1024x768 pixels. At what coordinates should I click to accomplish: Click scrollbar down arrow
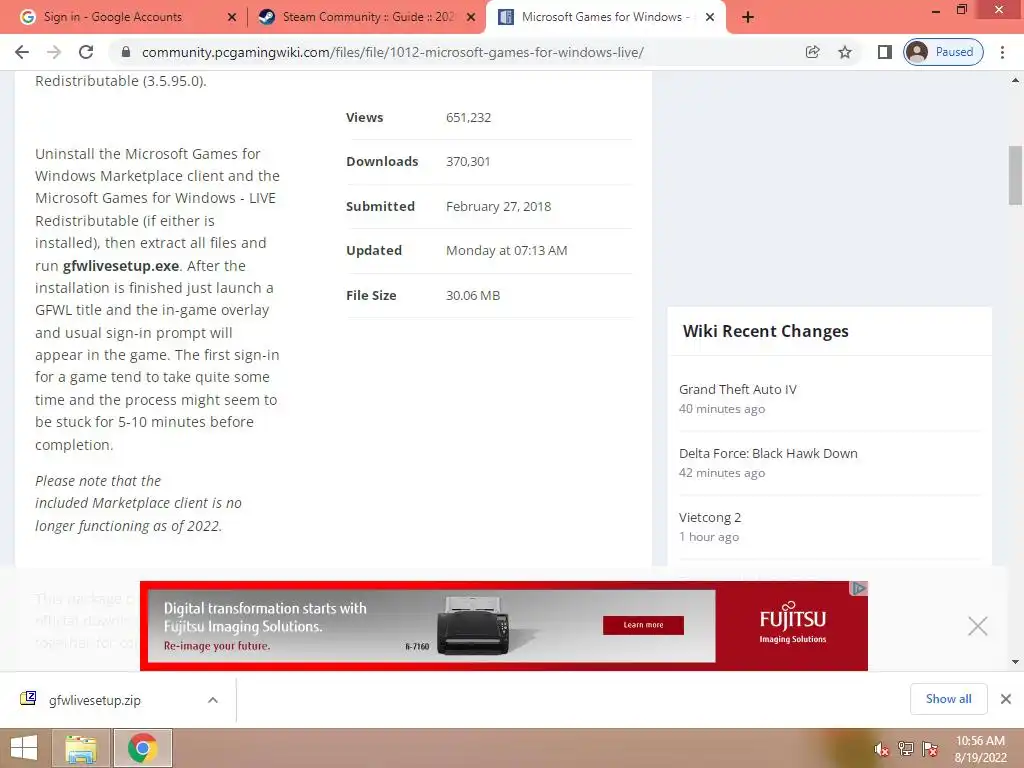coord(1016,662)
